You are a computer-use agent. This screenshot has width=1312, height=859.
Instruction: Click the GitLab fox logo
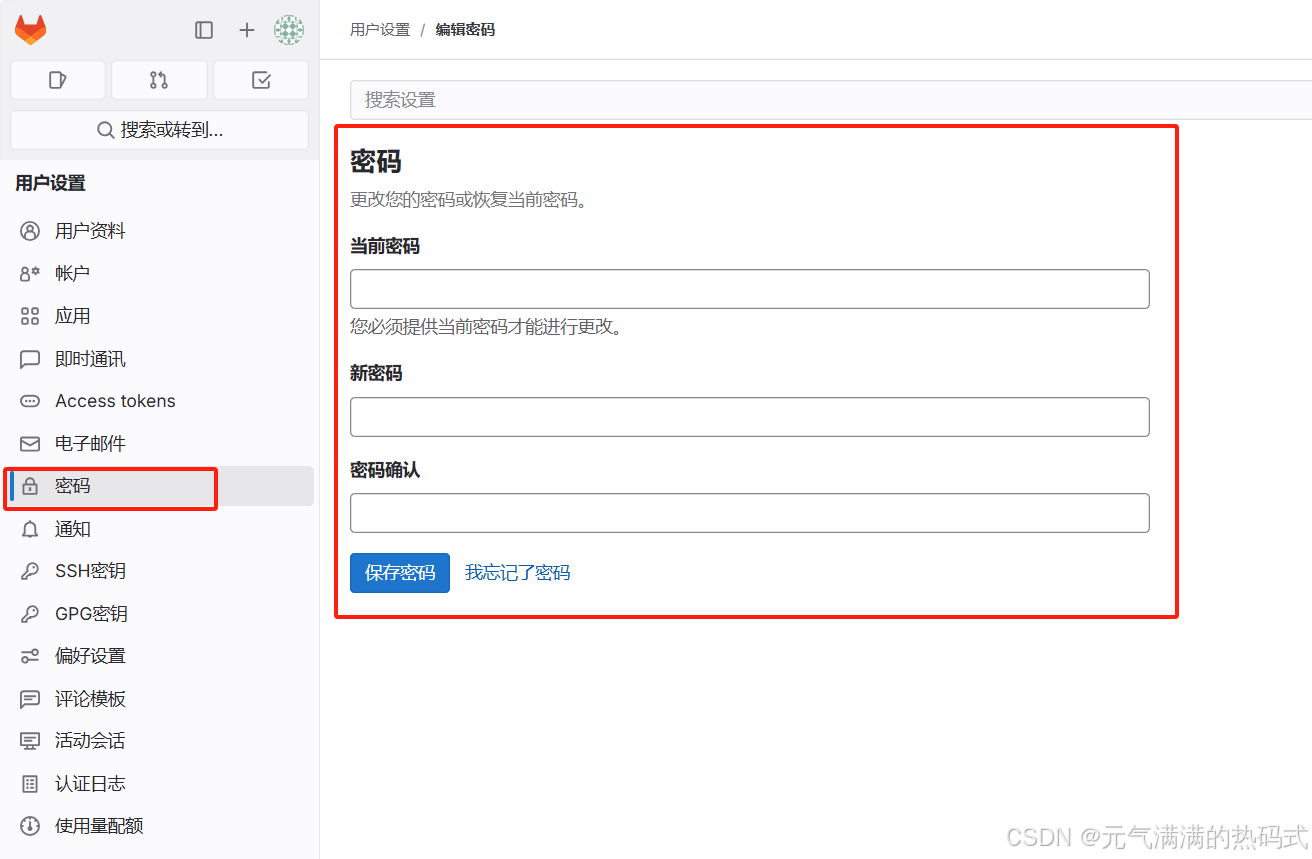coord(30,30)
